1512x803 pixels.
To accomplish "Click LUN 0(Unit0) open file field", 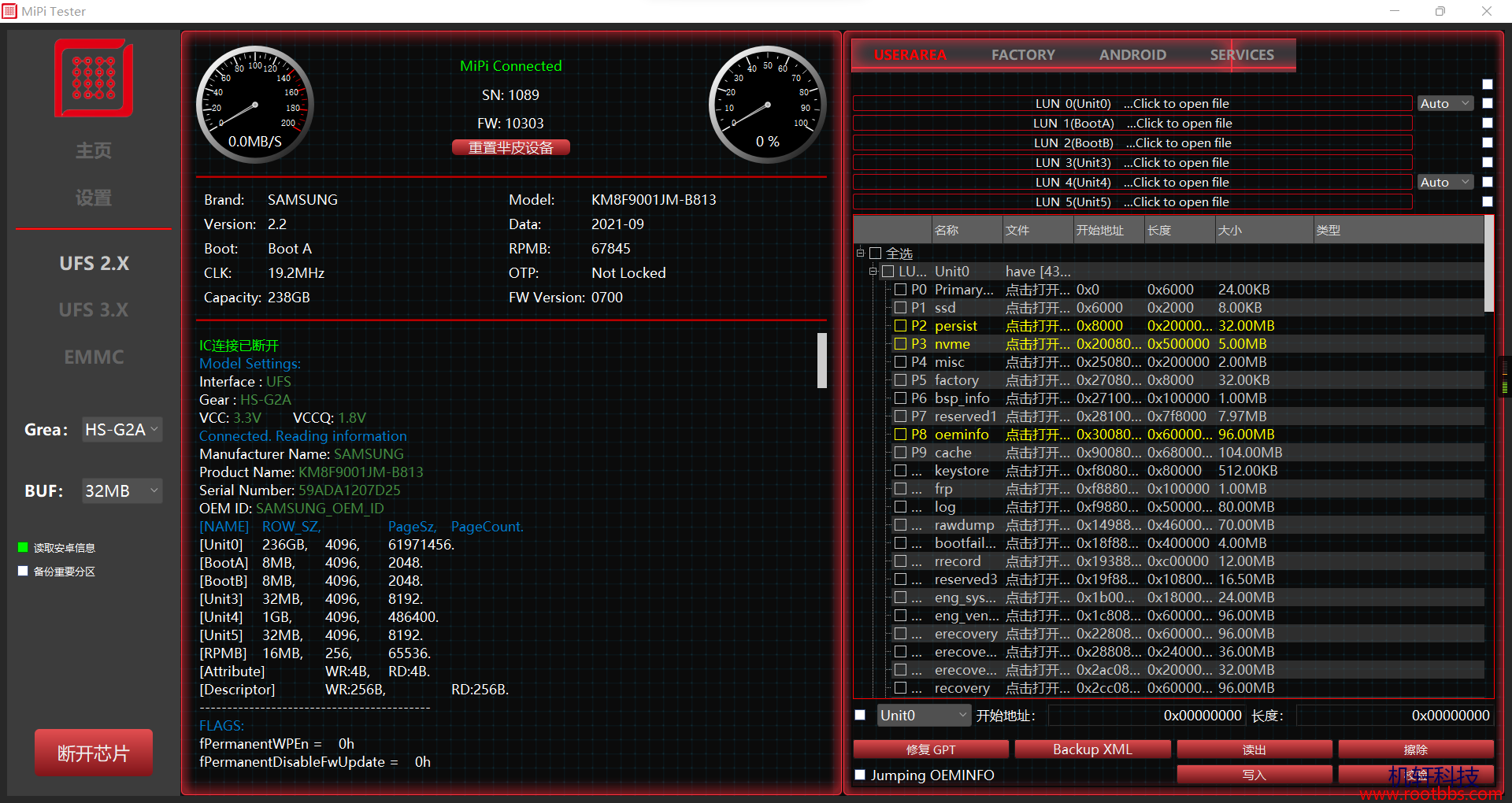I will tap(1132, 103).
